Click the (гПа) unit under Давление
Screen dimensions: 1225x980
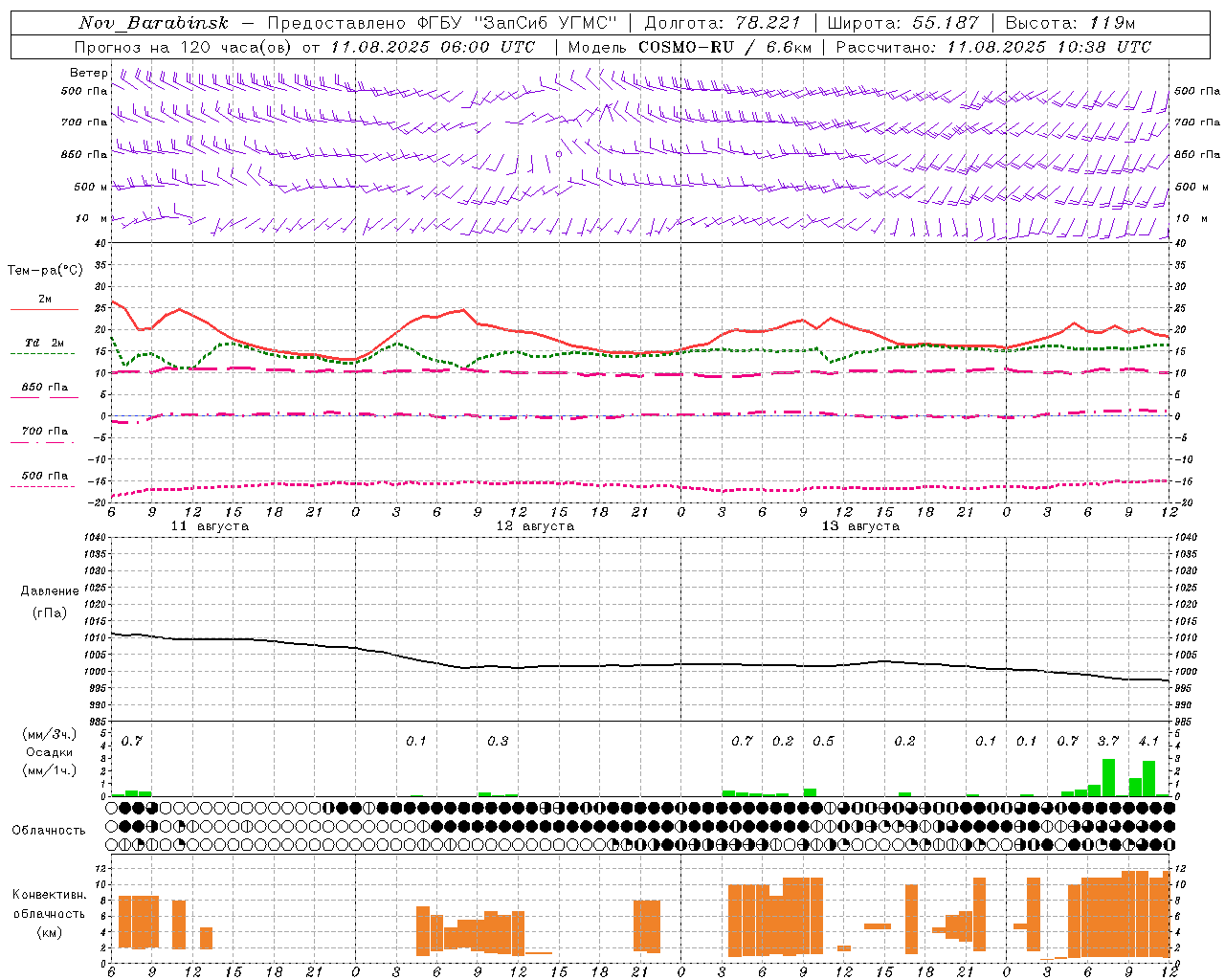[x=50, y=612]
